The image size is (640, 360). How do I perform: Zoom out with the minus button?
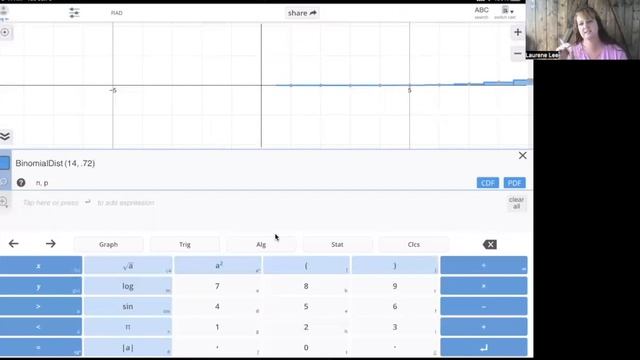(518, 53)
